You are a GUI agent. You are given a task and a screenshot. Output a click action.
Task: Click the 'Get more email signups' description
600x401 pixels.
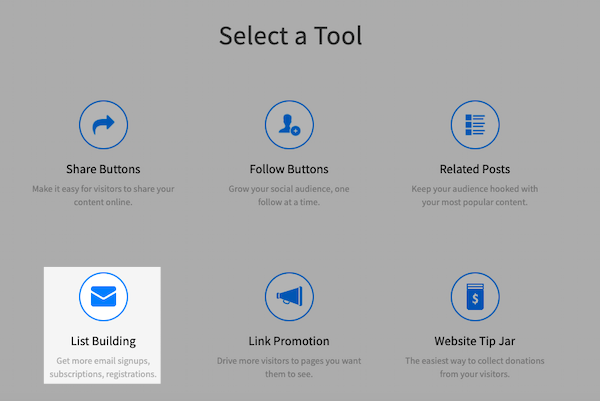pyautogui.click(x=103, y=367)
